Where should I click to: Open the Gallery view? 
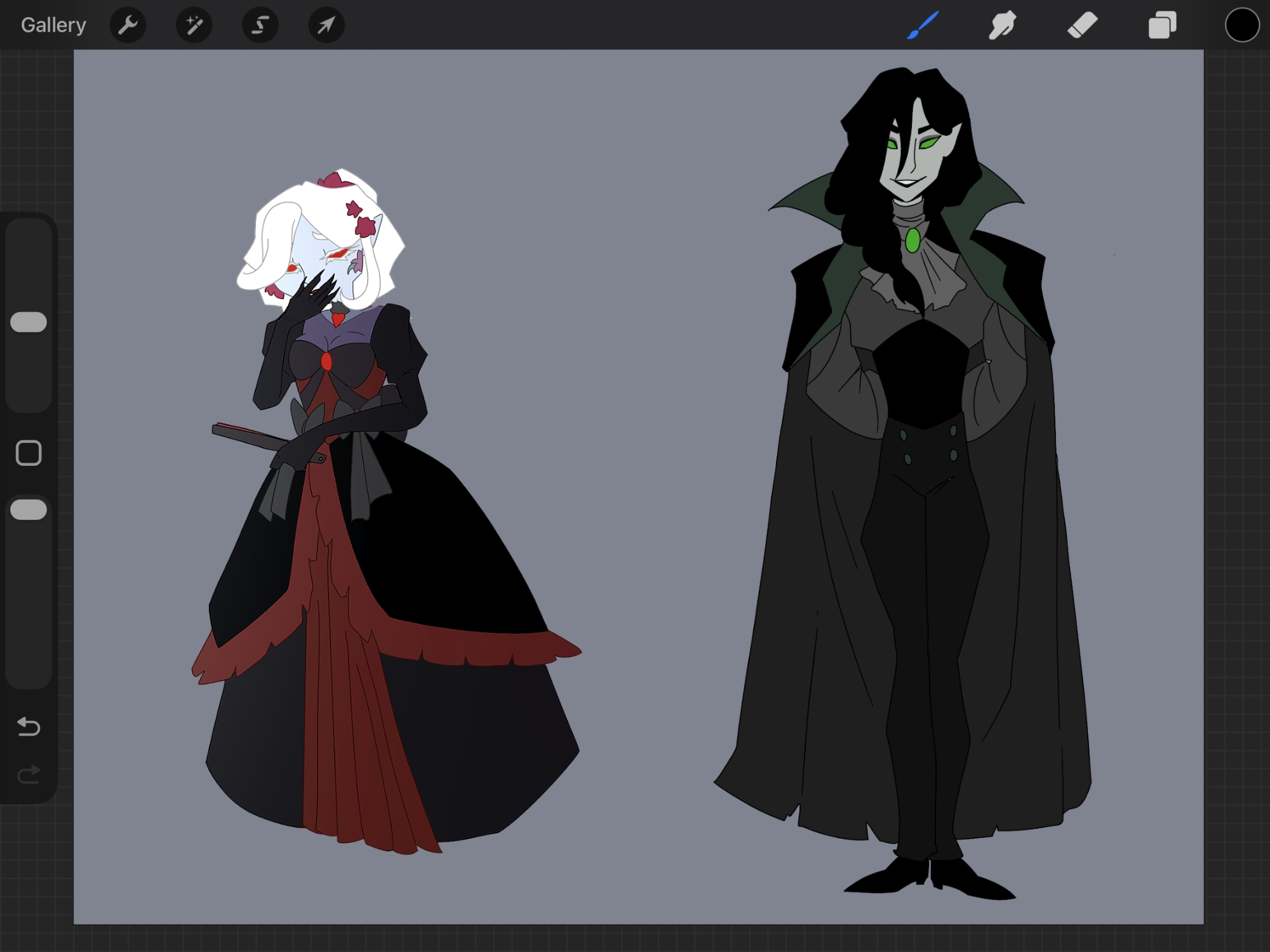click(x=53, y=25)
